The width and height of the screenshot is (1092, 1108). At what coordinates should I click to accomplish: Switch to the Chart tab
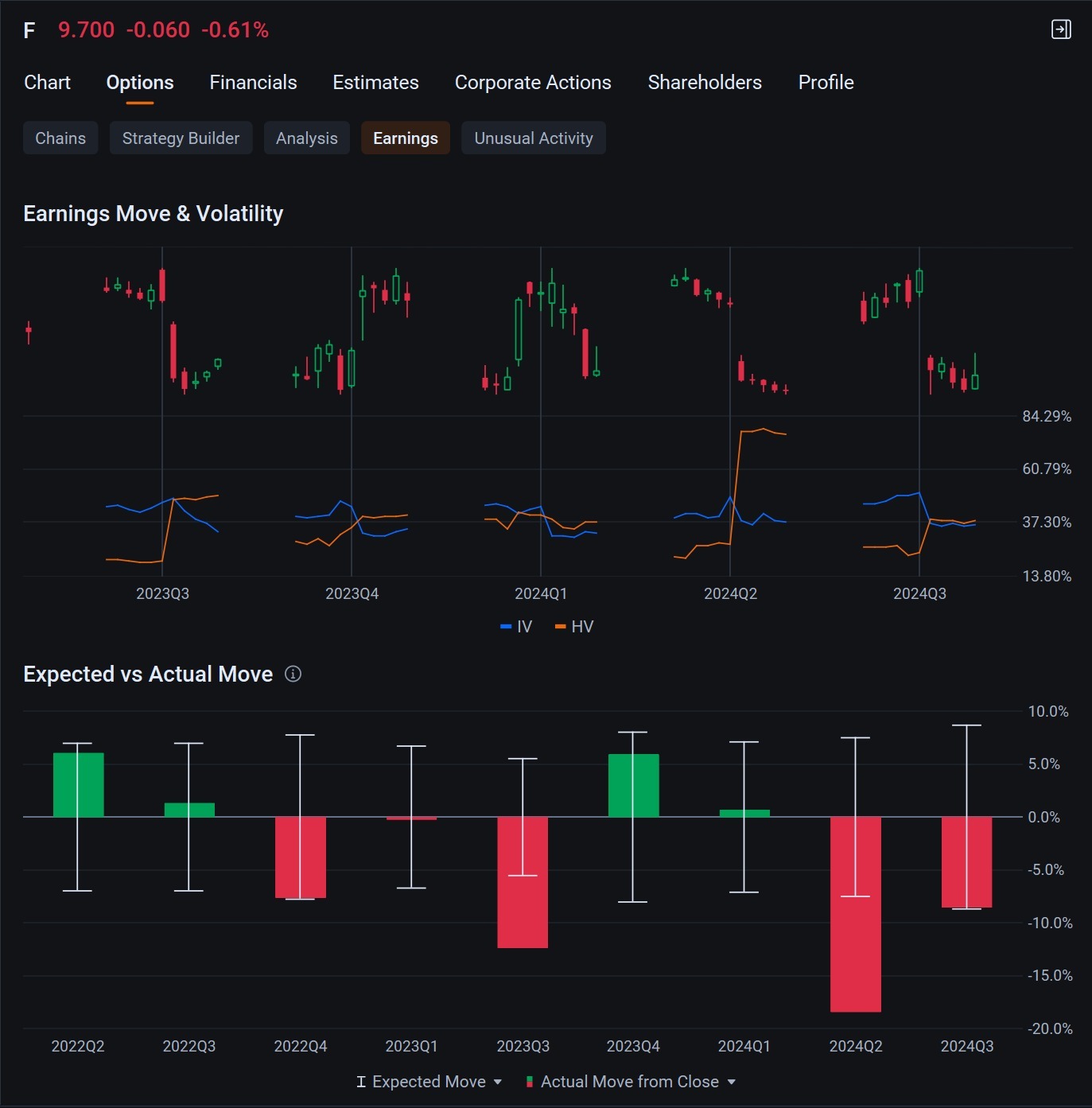click(x=47, y=83)
